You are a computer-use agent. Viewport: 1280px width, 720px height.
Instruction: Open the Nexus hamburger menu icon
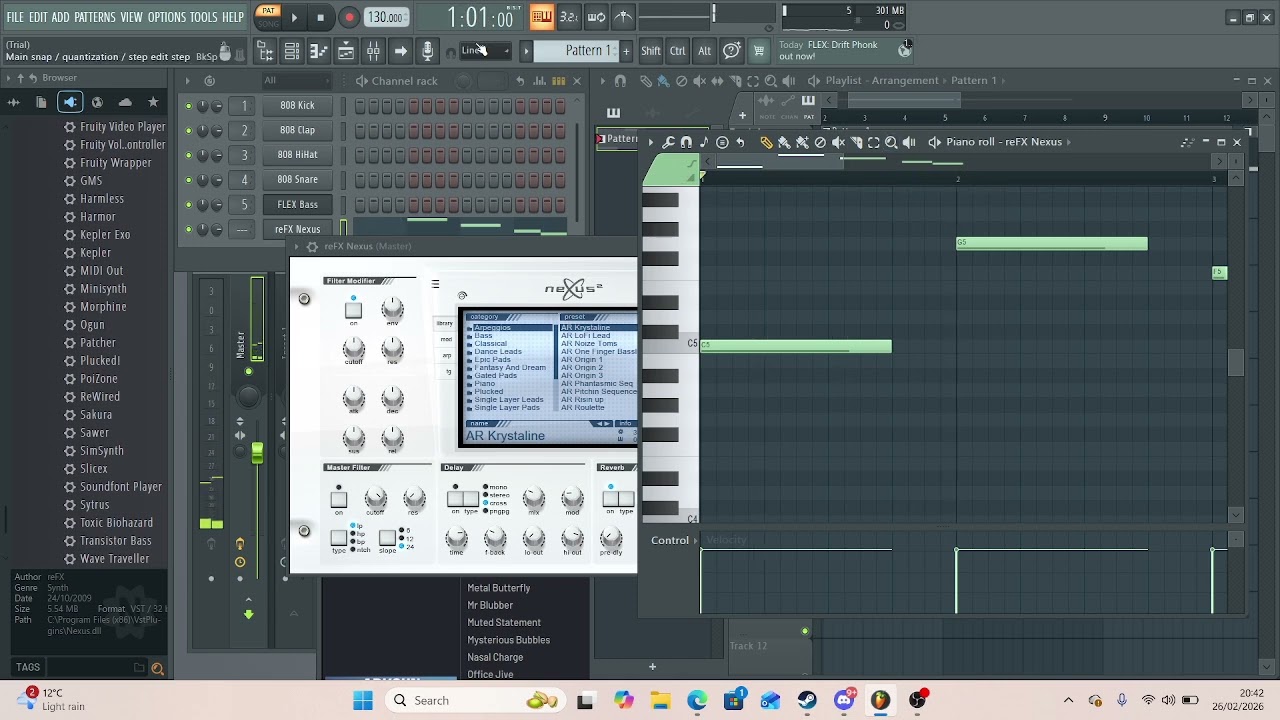point(435,284)
